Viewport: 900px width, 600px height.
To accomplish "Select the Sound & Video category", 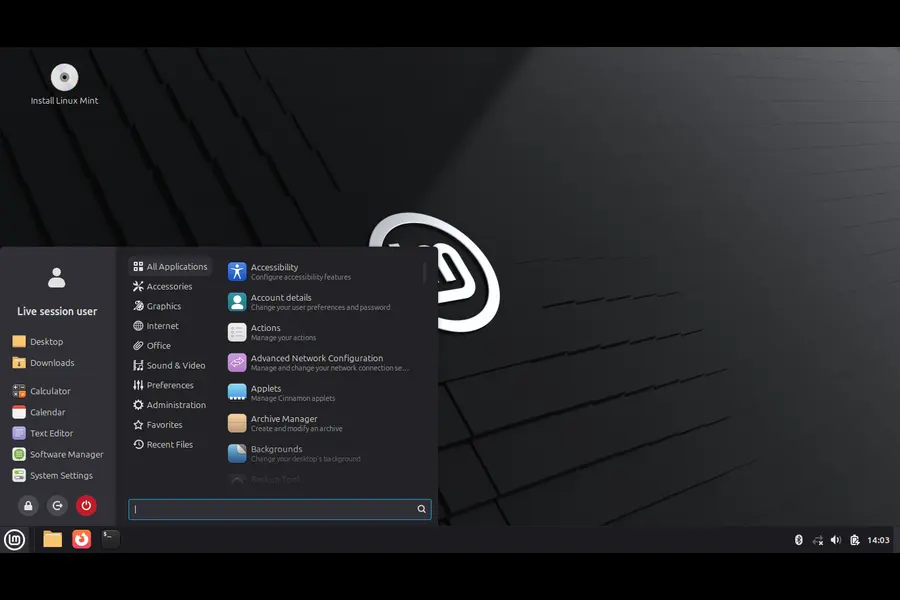I will click(x=169, y=365).
